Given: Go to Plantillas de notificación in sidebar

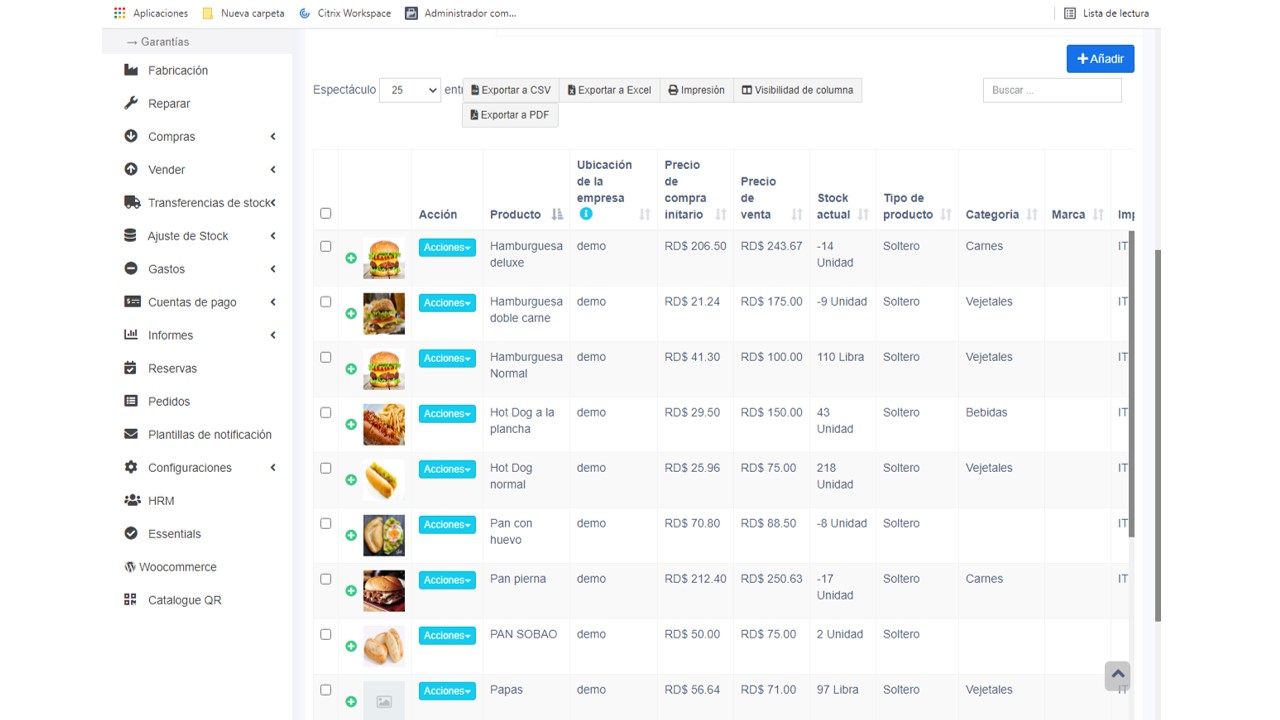Looking at the screenshot, I should click(x=209, y=434).
